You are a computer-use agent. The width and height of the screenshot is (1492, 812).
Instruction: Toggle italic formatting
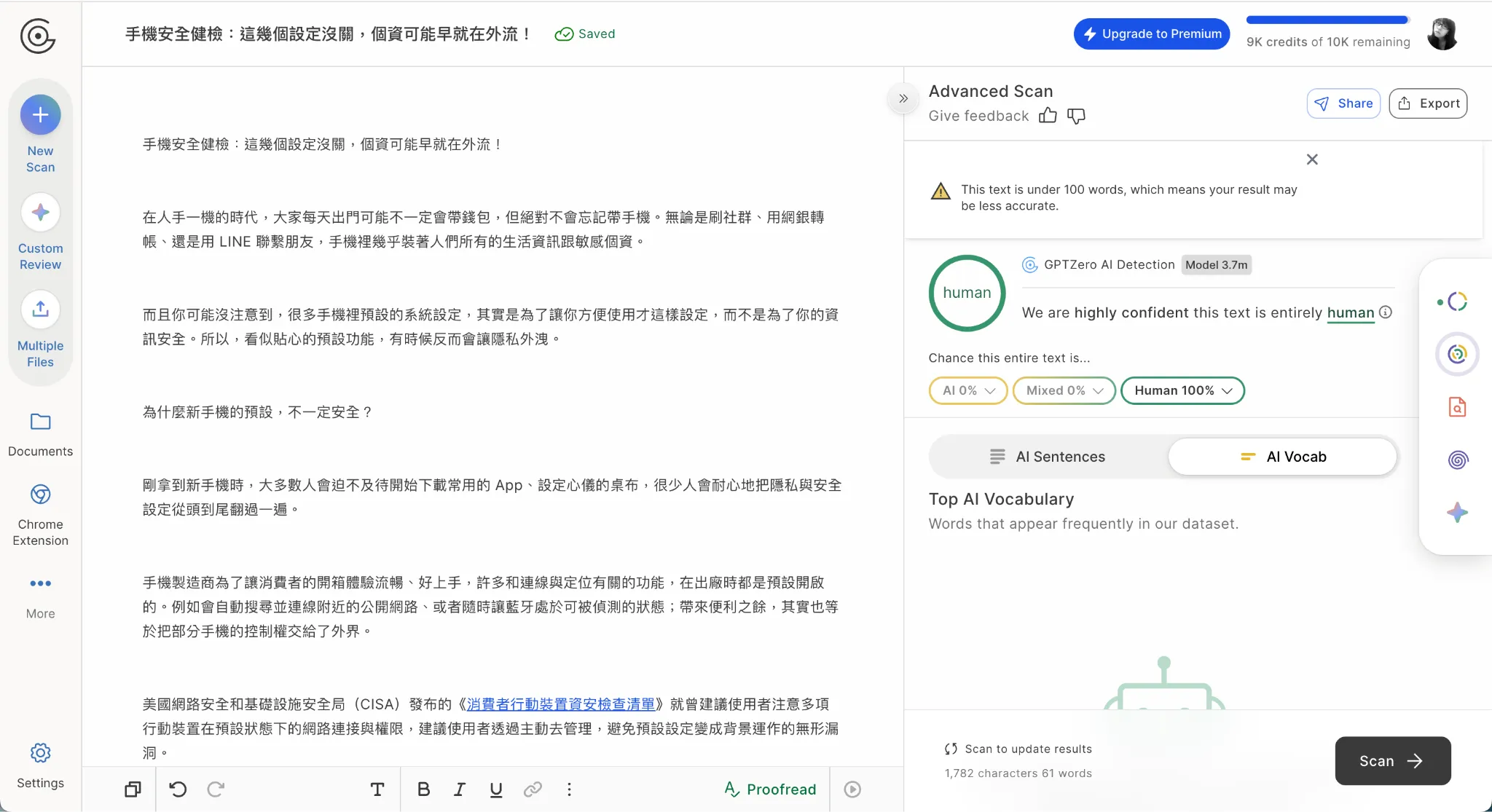460,789
